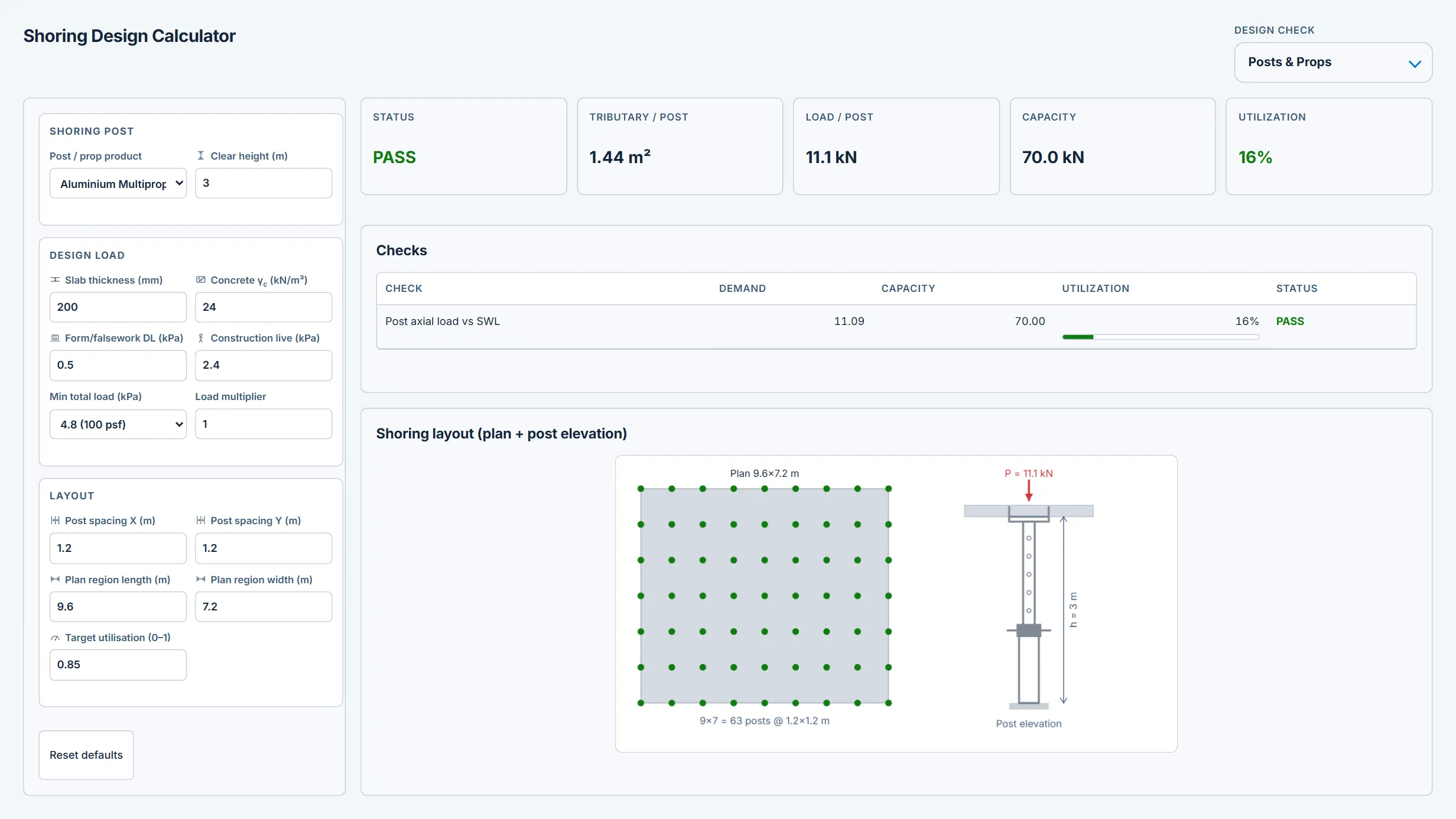Click the red load arrow on post elevation
Screen dimensions: 1456x819
click(x=1029, y=490)
